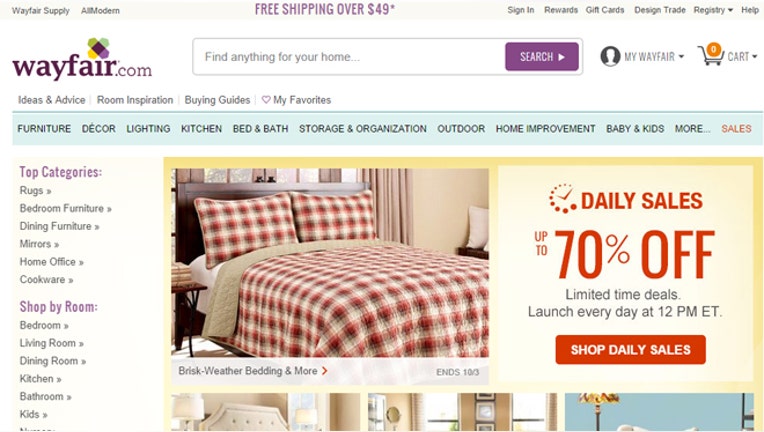The height and width of the screenshot is (432, 764).
Task: Click the arrow next to Brisk-Weather Bedding & More
Action: (325, 371)
